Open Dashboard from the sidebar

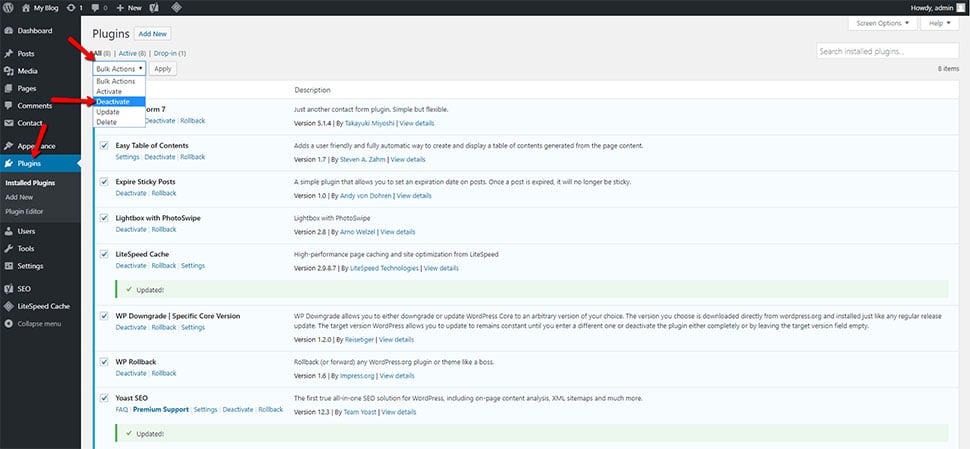tap(35, 31)
